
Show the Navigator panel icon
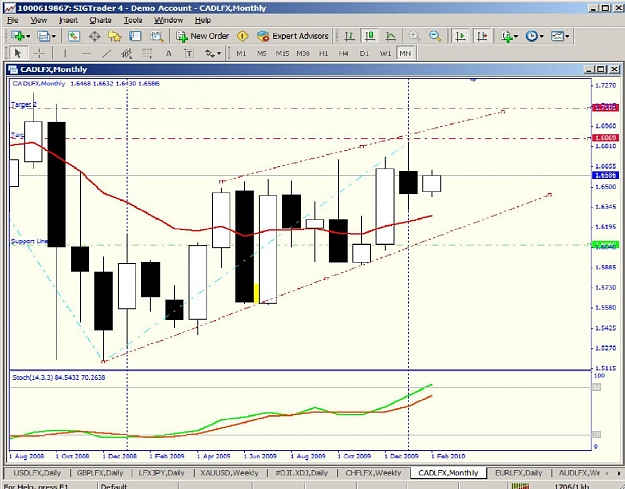pos(115,36)
